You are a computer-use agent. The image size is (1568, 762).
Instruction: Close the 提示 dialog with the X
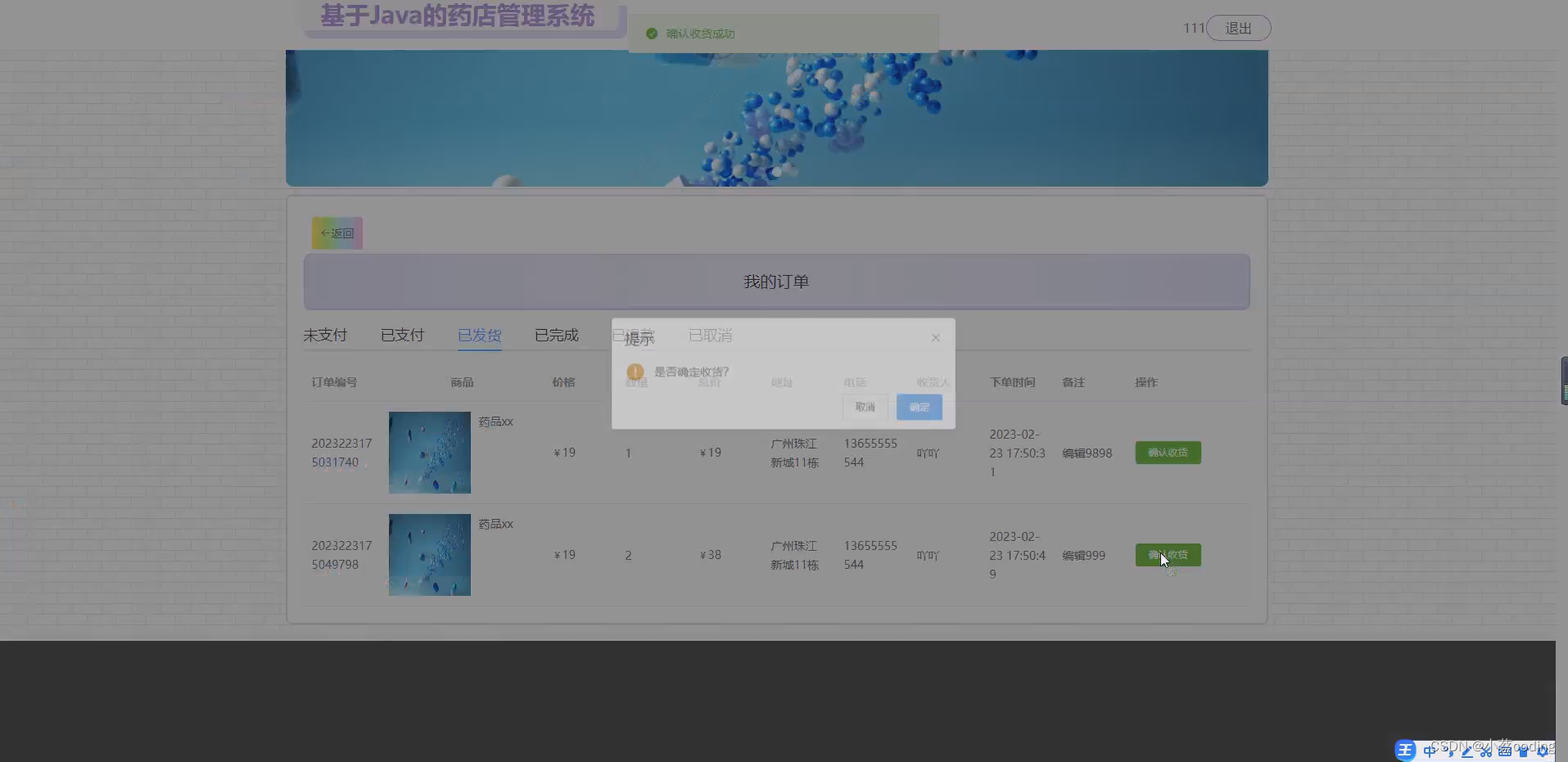coord(935,337)
